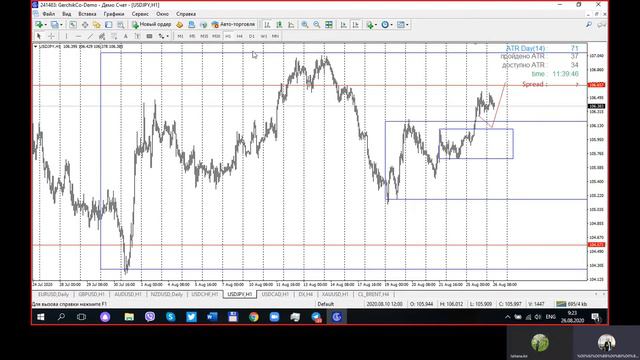Open the Templates dropdown
Viewport: 640px width, 360px height.
pos(402,25)
